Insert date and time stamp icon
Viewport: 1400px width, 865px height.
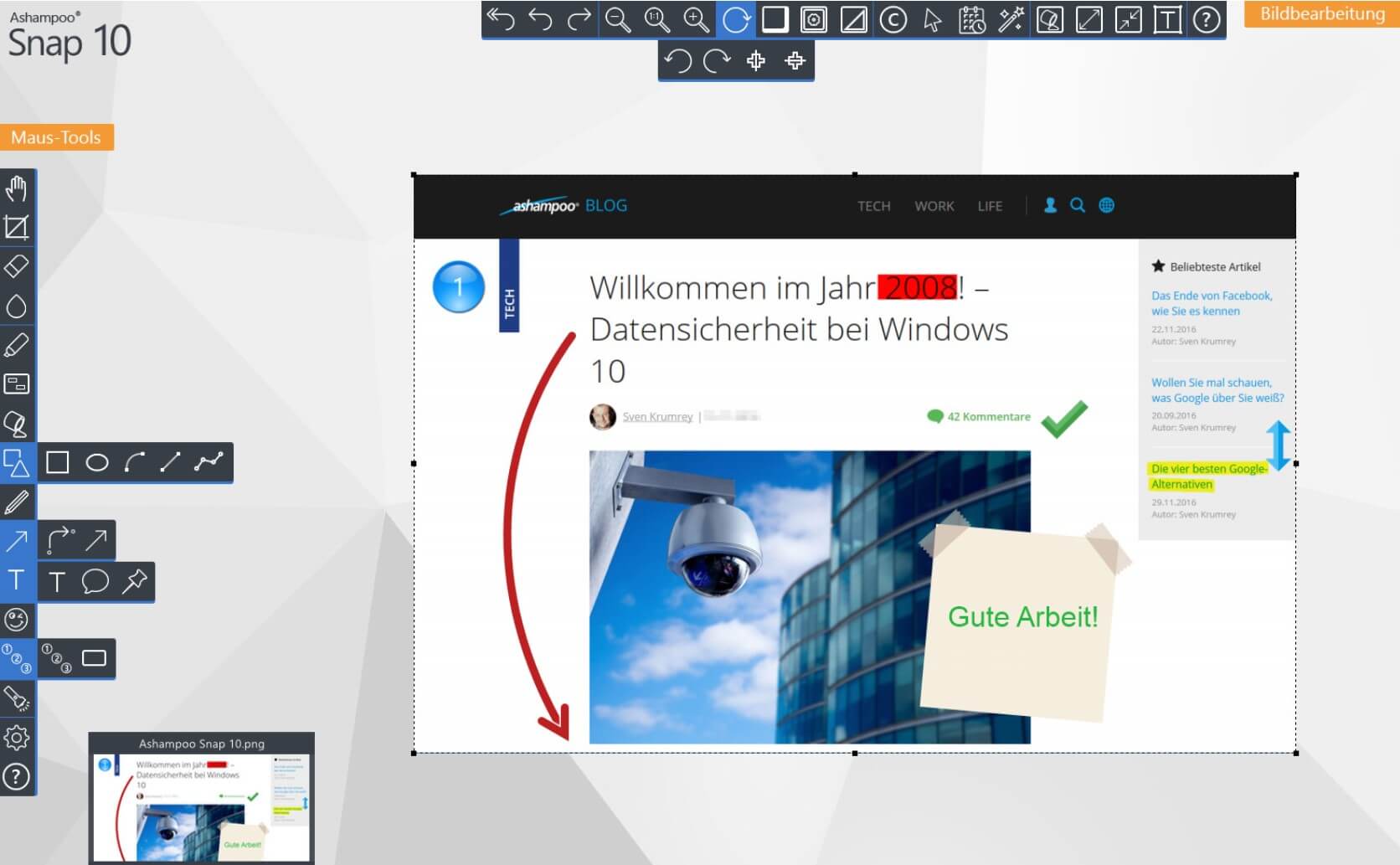(971, 19)
